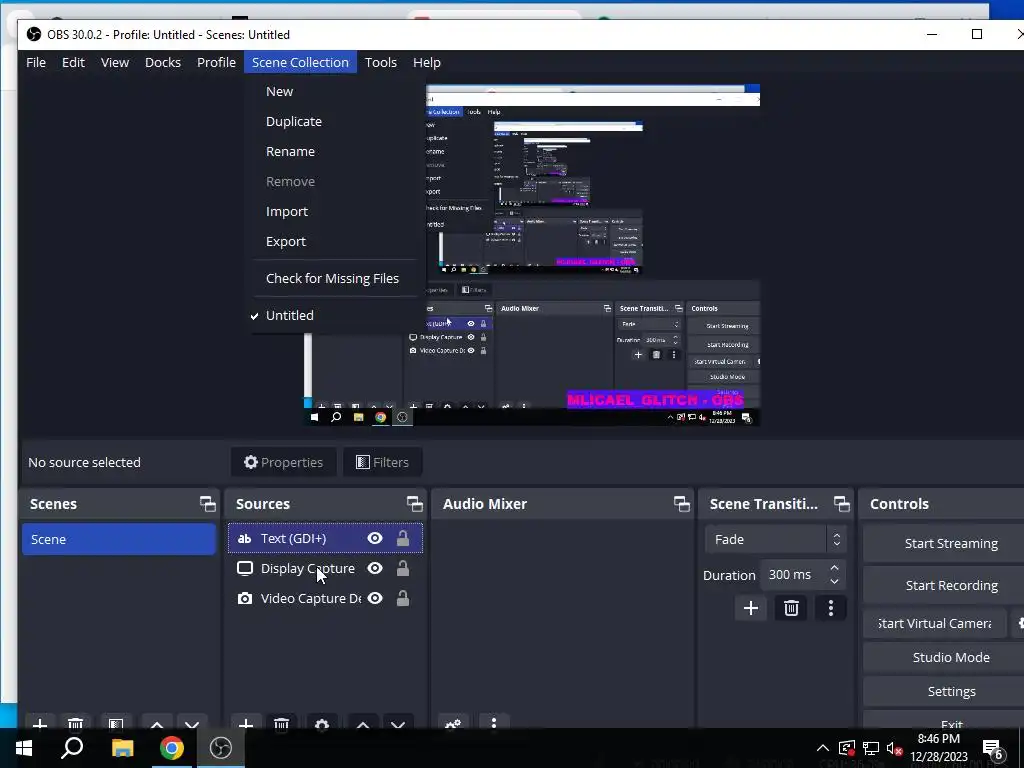Undock the Scenes panel with its float icon
The image size is (1024, 768).
[208, 504]
